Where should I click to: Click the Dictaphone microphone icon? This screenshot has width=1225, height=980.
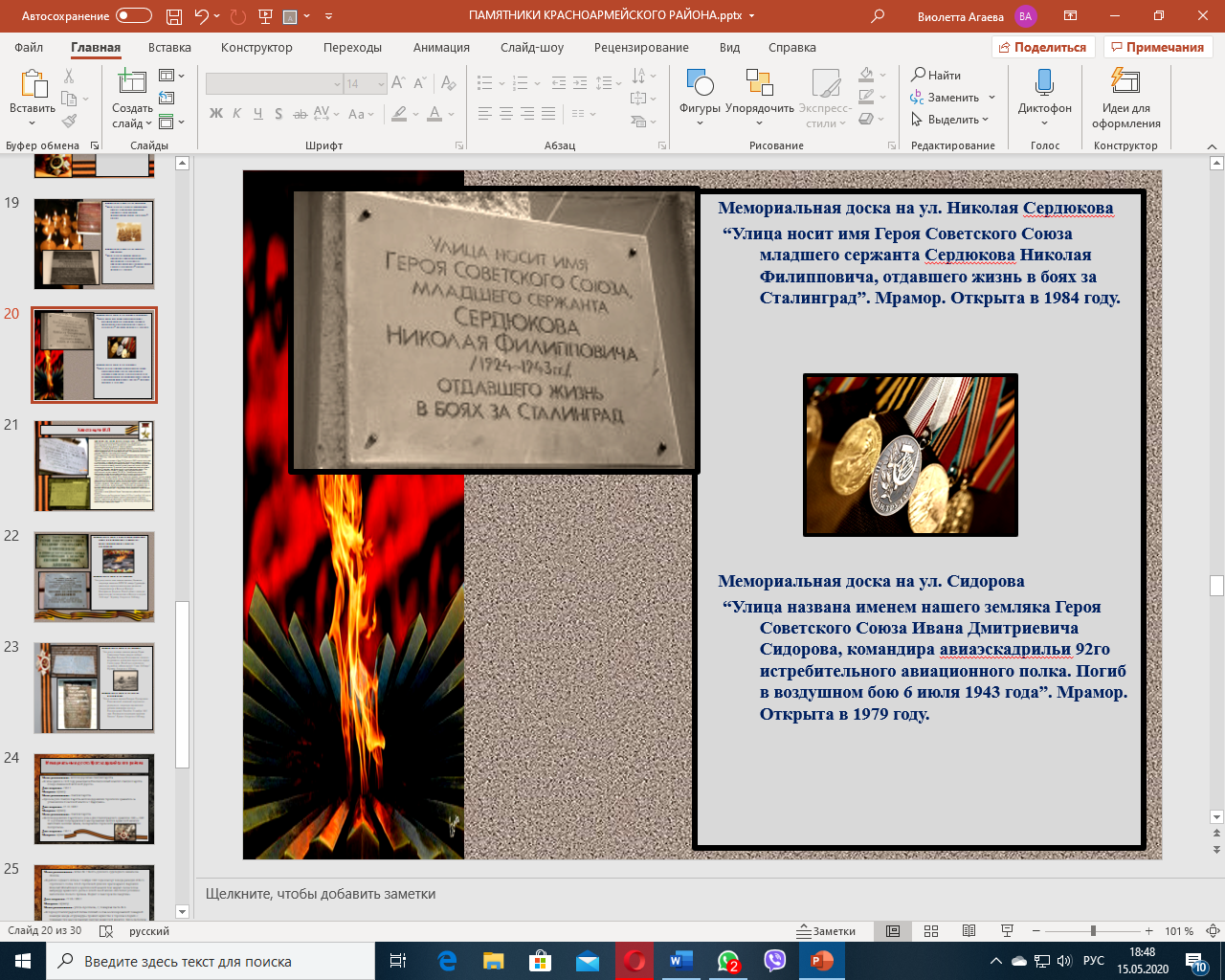1044,82
